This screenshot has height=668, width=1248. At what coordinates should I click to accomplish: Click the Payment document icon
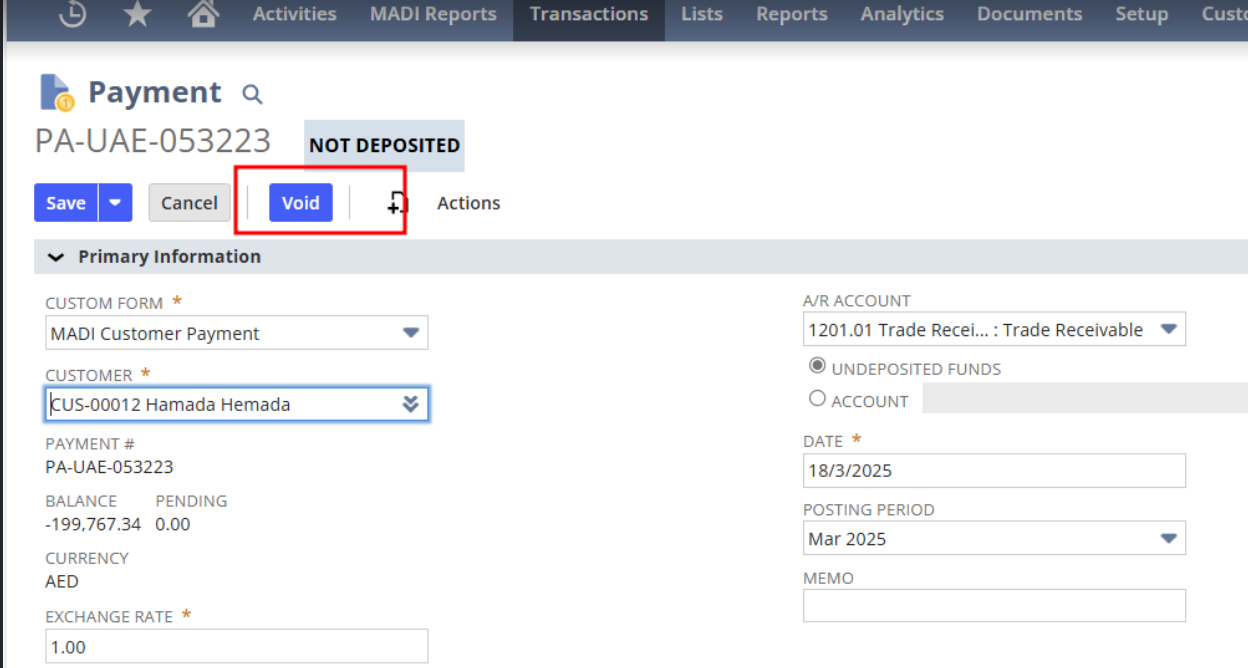pos(56,92)
